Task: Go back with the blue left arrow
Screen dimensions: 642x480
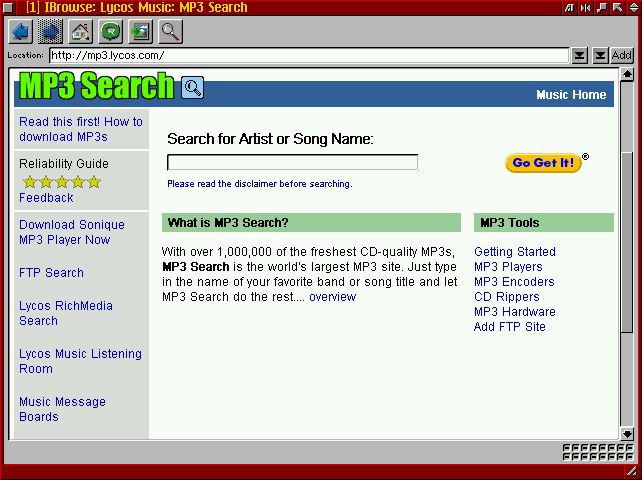Action: click(x=20, y=32)
